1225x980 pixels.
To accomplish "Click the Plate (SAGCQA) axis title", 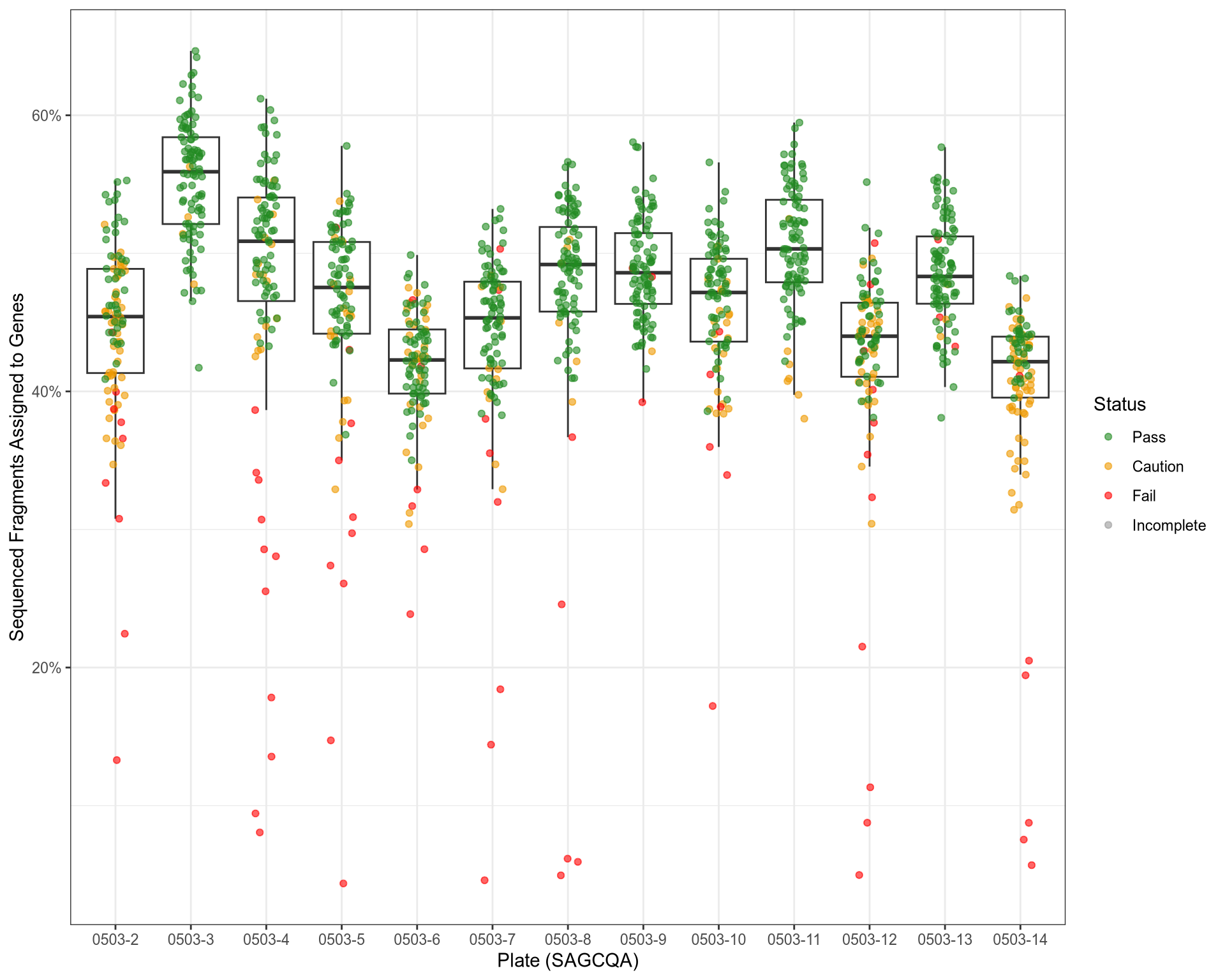I will pos(568,961).
